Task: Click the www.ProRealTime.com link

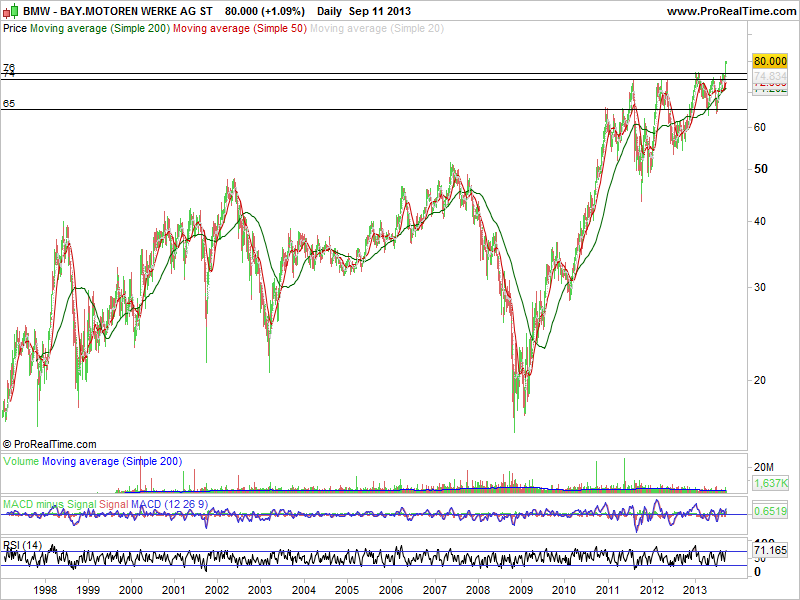Action: [x=731, y=11]
